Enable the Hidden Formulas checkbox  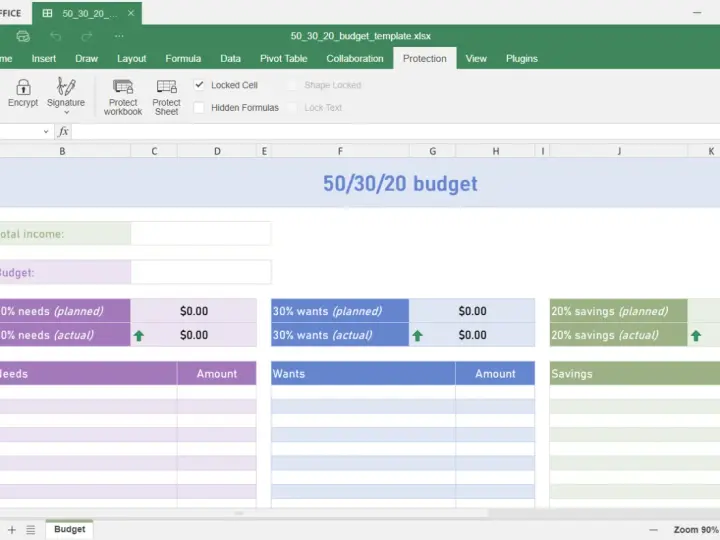[199, 107]
